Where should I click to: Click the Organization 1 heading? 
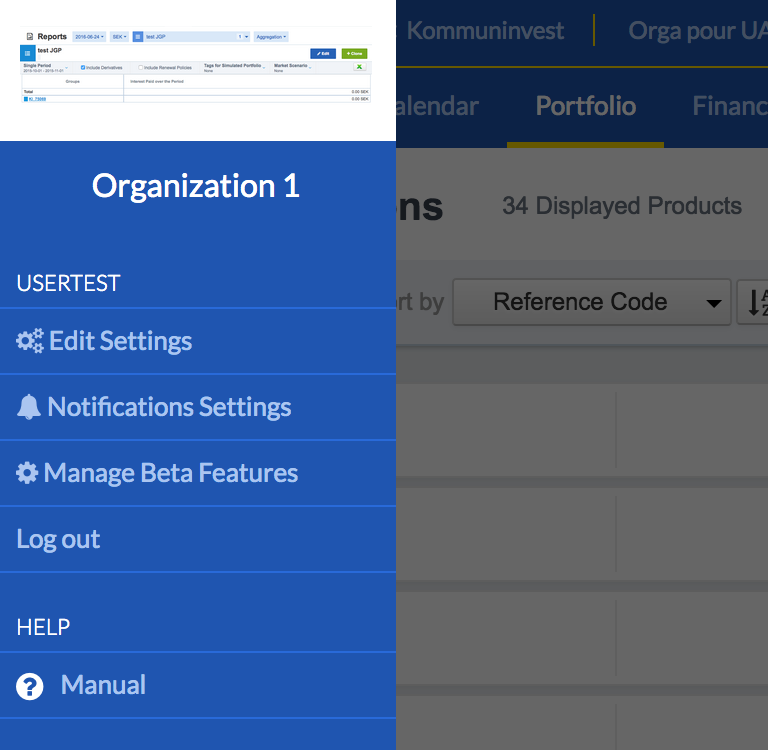196,186
